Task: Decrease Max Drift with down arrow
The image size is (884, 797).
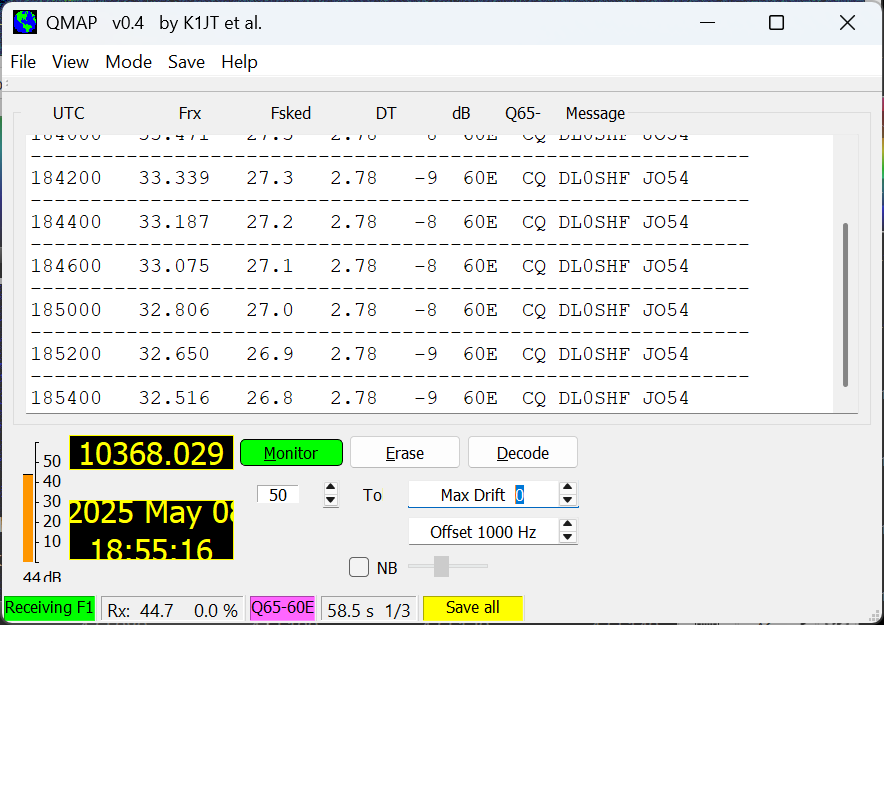Action: (x=568, y=500)
